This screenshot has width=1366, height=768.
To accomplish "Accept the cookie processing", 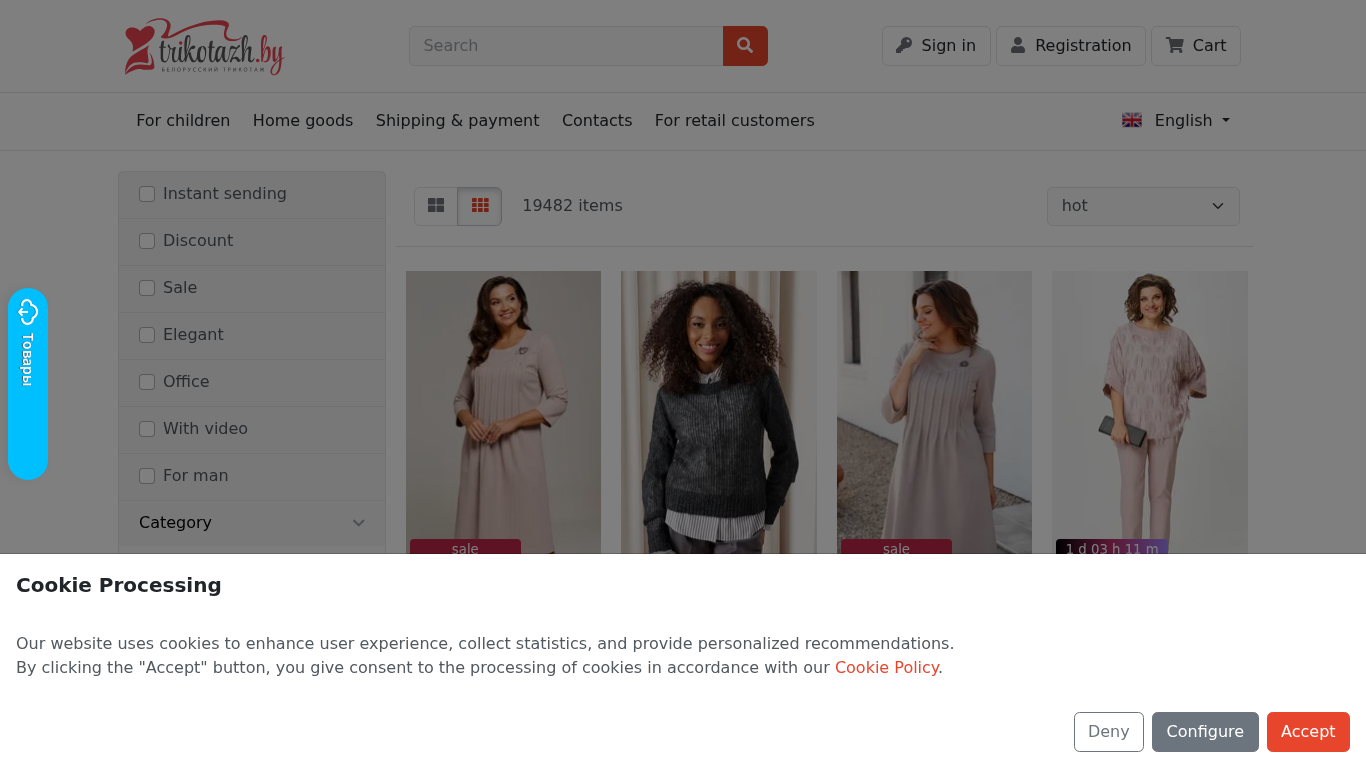I will [x=1308, y=732].
